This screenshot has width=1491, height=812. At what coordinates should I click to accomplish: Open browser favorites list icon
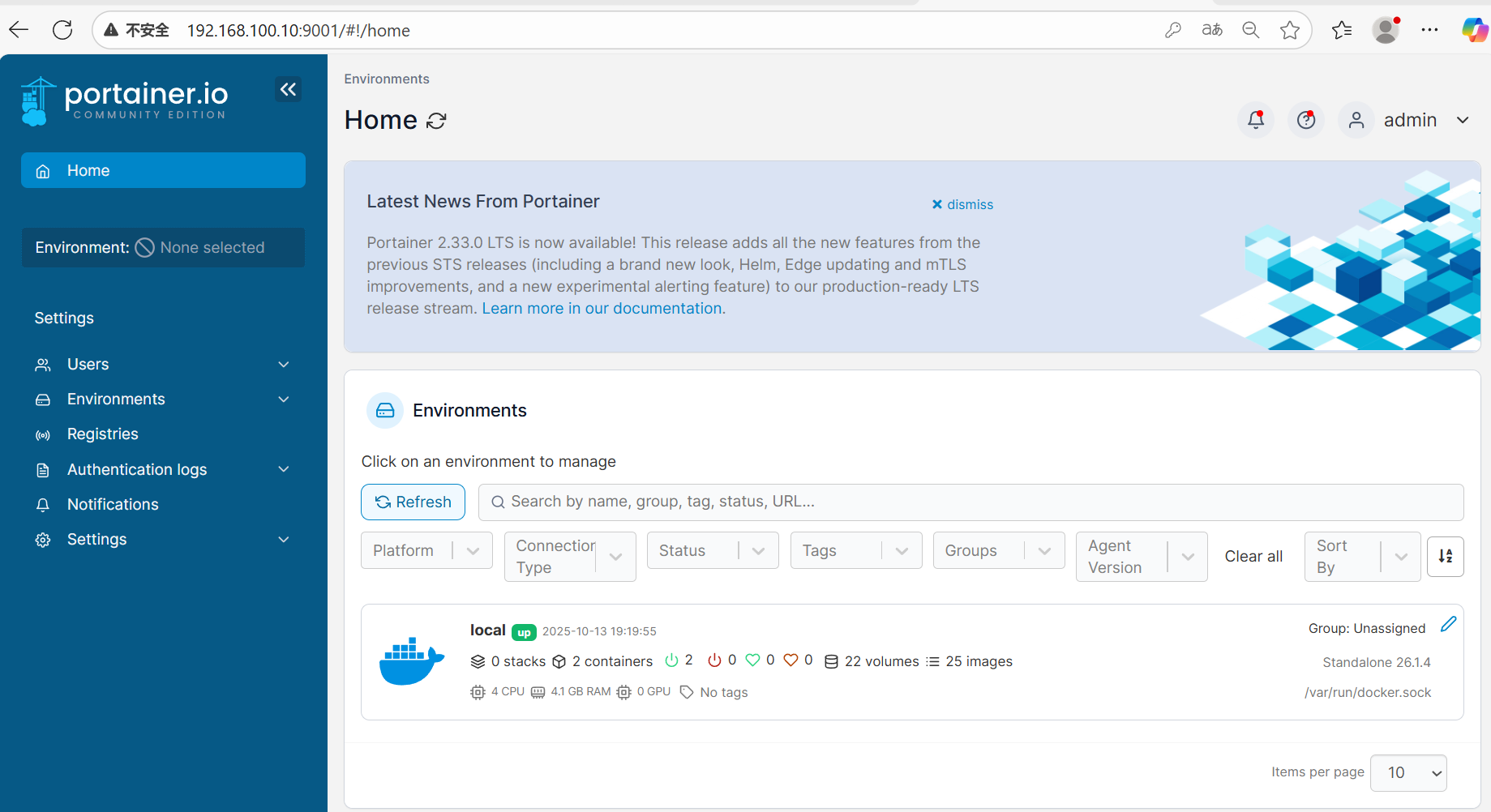point(1342,30)
